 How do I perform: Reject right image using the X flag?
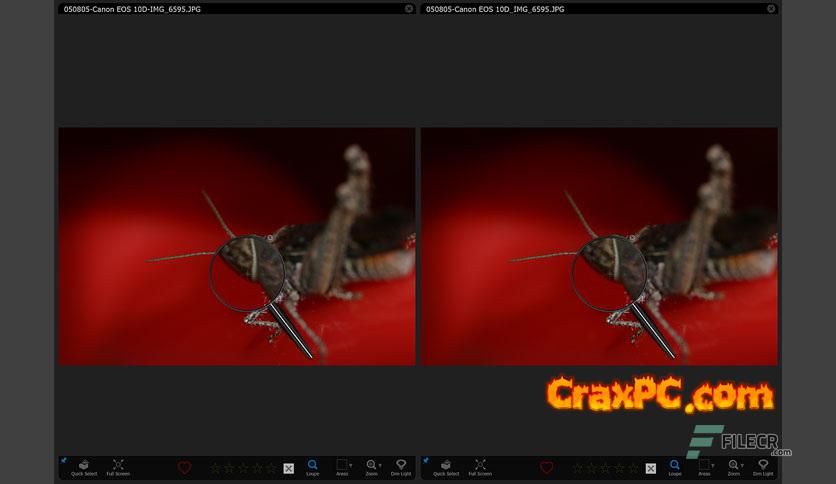pos(650,469)
